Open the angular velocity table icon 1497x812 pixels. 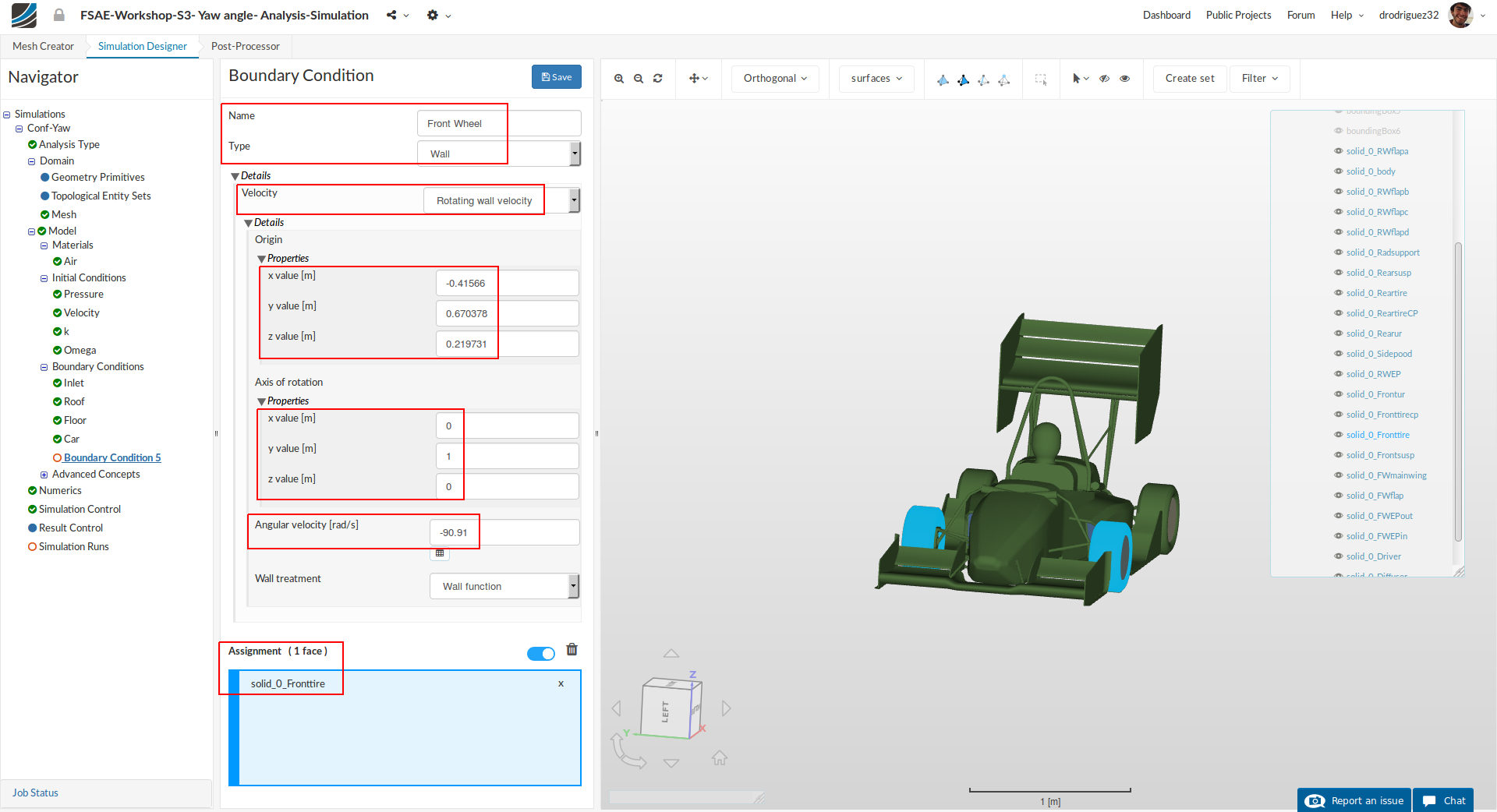440,553
